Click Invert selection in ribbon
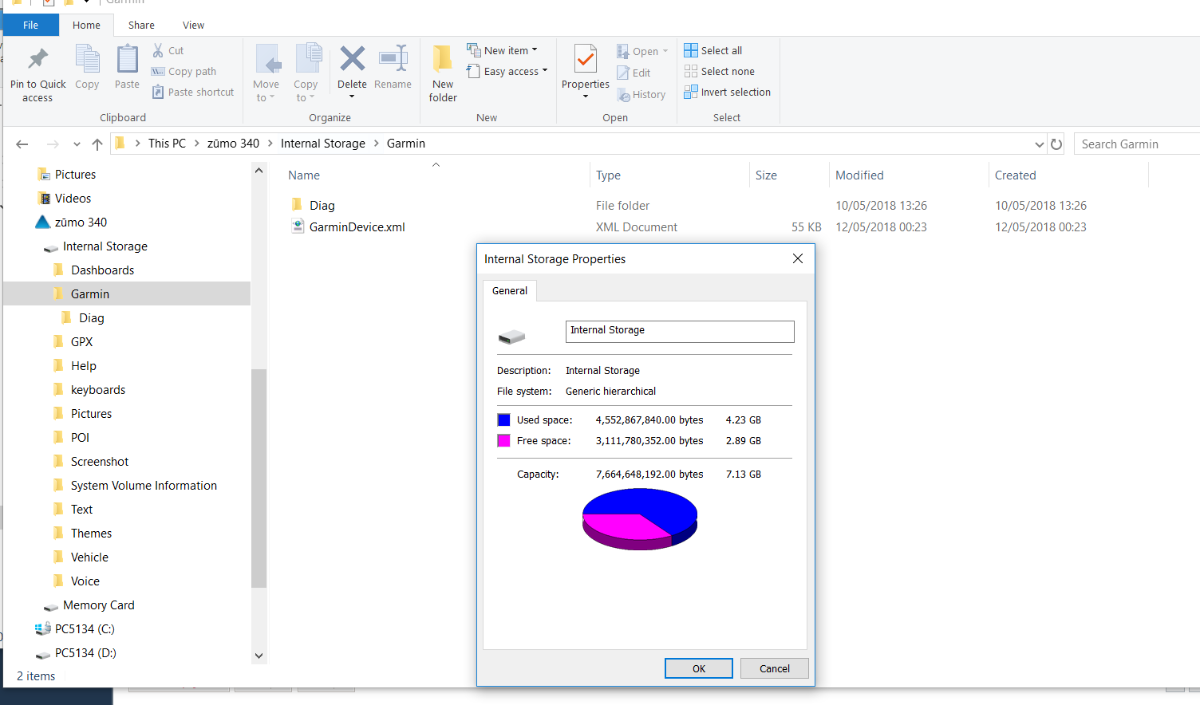This screenshot has height=705, width=1200. (x=727, y=92)
